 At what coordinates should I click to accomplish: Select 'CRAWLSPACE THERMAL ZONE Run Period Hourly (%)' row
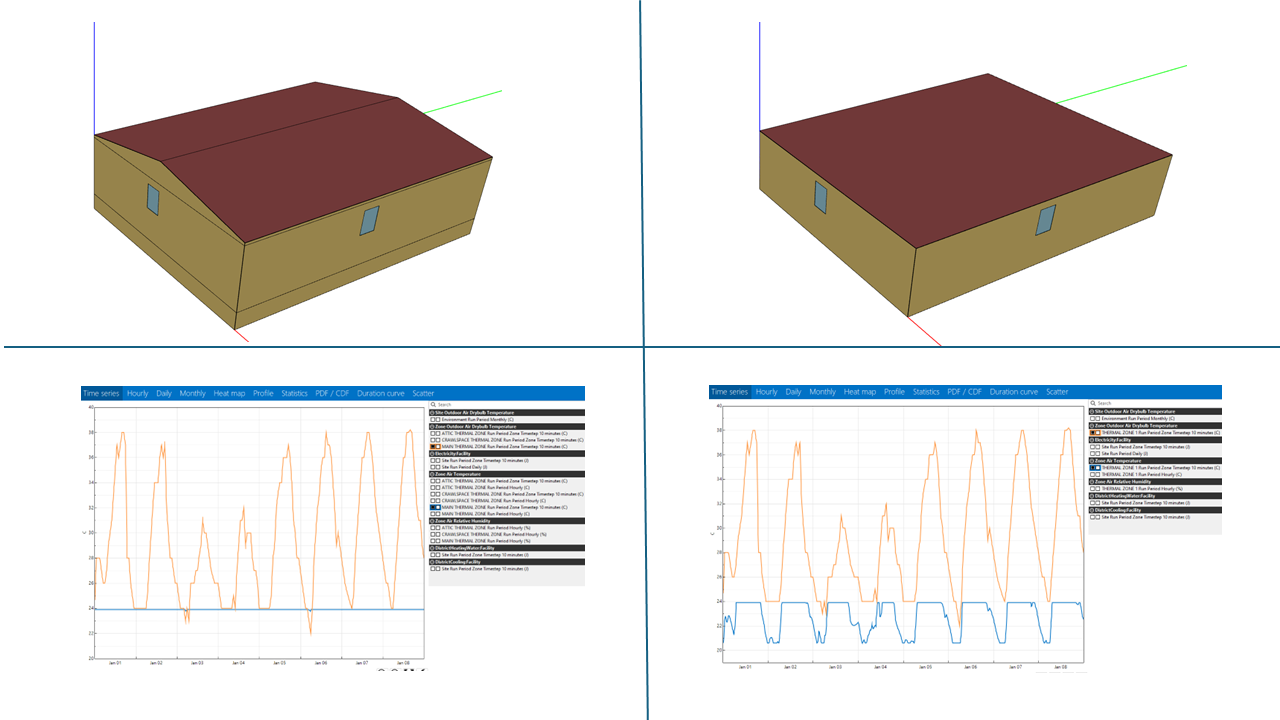click(507, 535)
